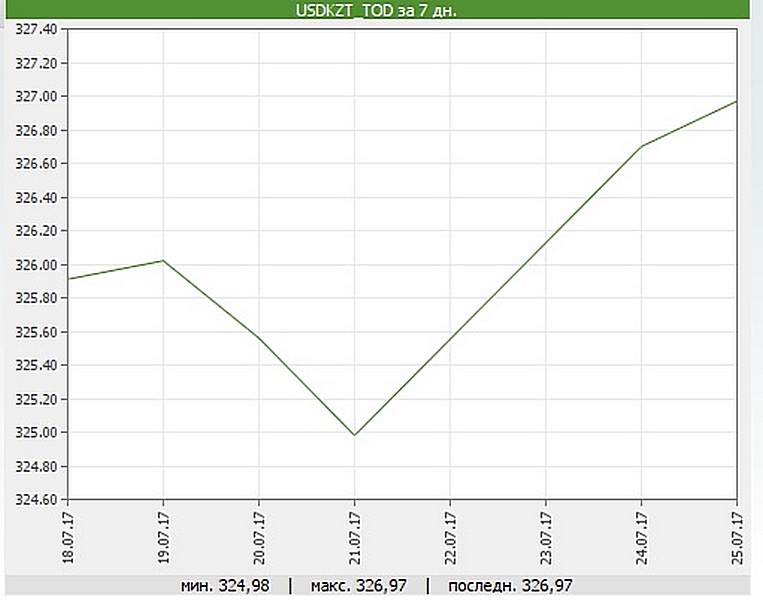The width and height of the screenshot is (763, 600).
Task: Click the 19.07.17 date label
Action: pyautogui.click(x=163, y=540)
